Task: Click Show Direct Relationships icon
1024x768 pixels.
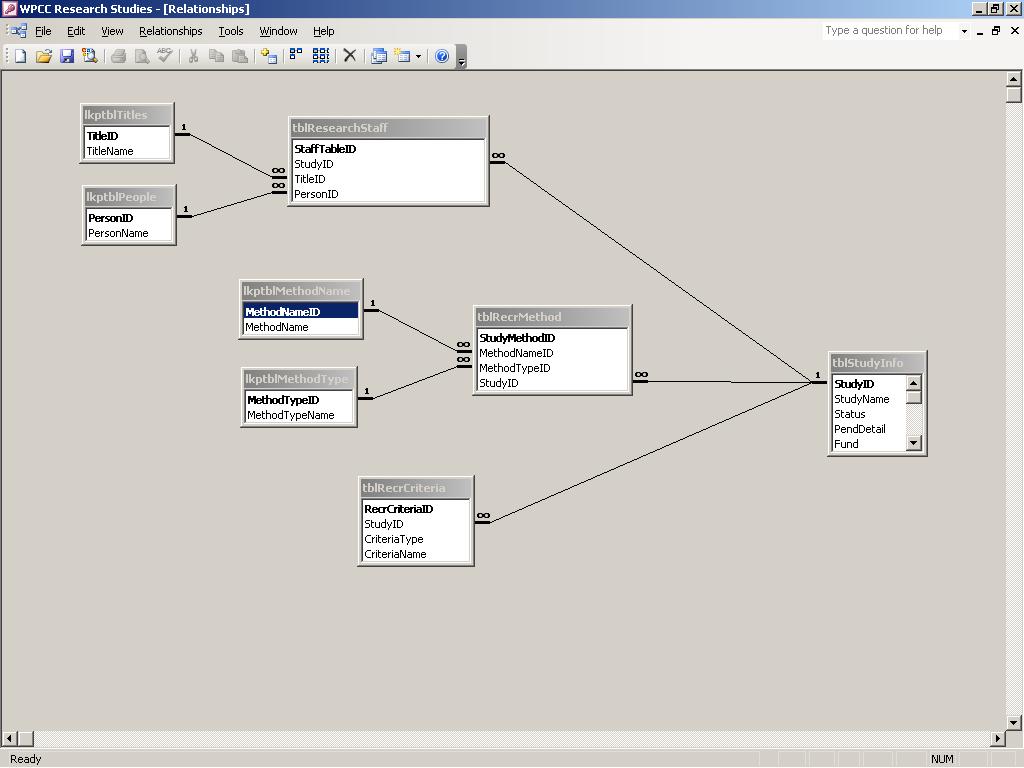Action: coord(296,56)
